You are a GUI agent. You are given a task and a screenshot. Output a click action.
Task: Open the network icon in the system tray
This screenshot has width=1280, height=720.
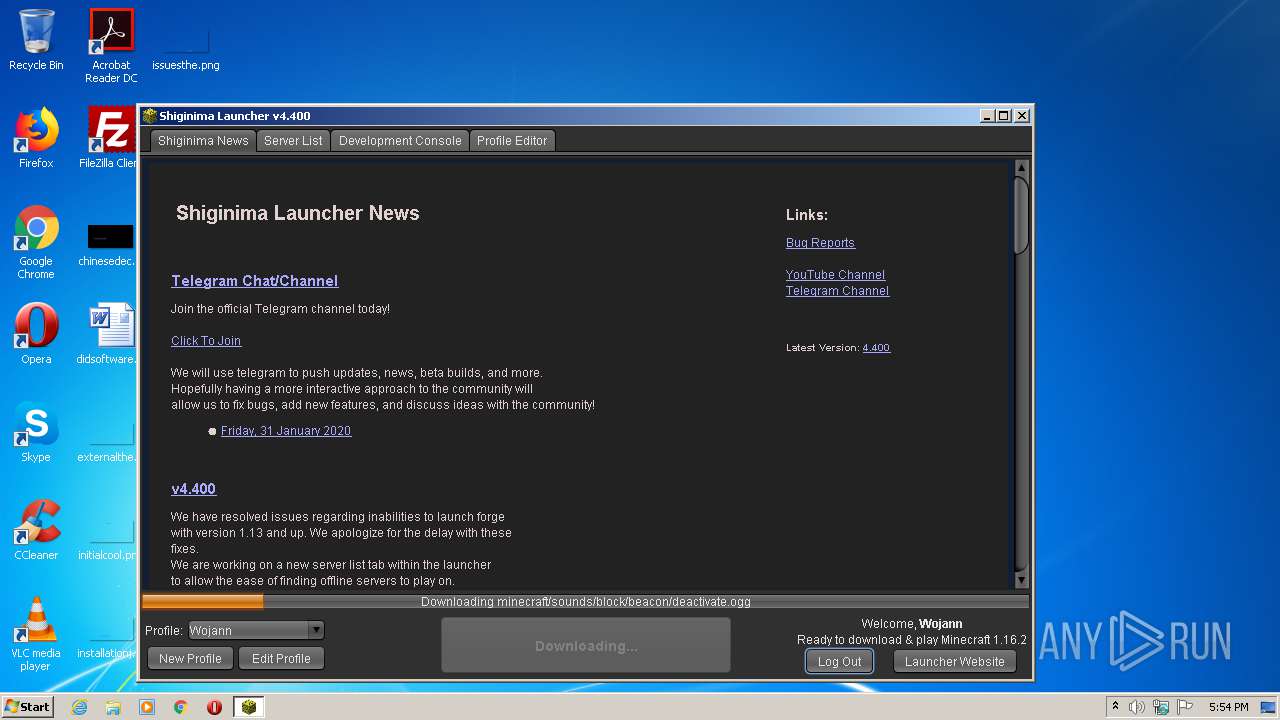[x=1161, y=707]
